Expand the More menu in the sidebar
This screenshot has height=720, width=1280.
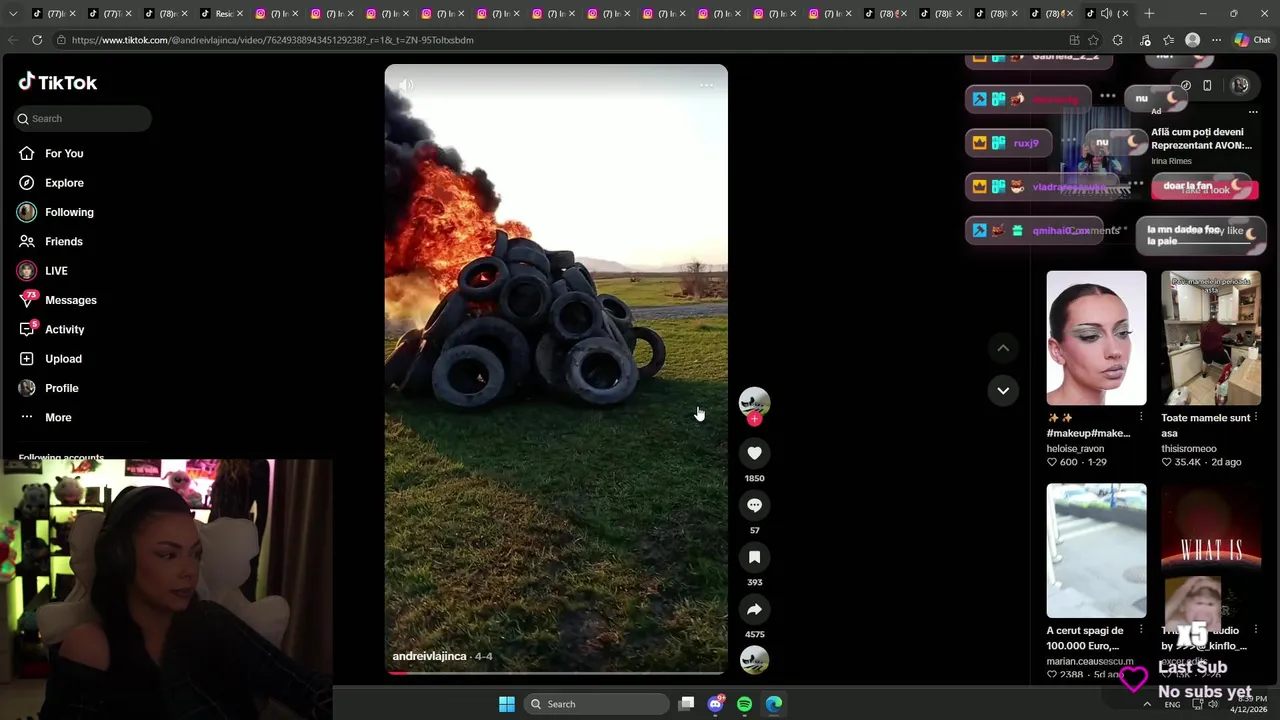[58, 417]
